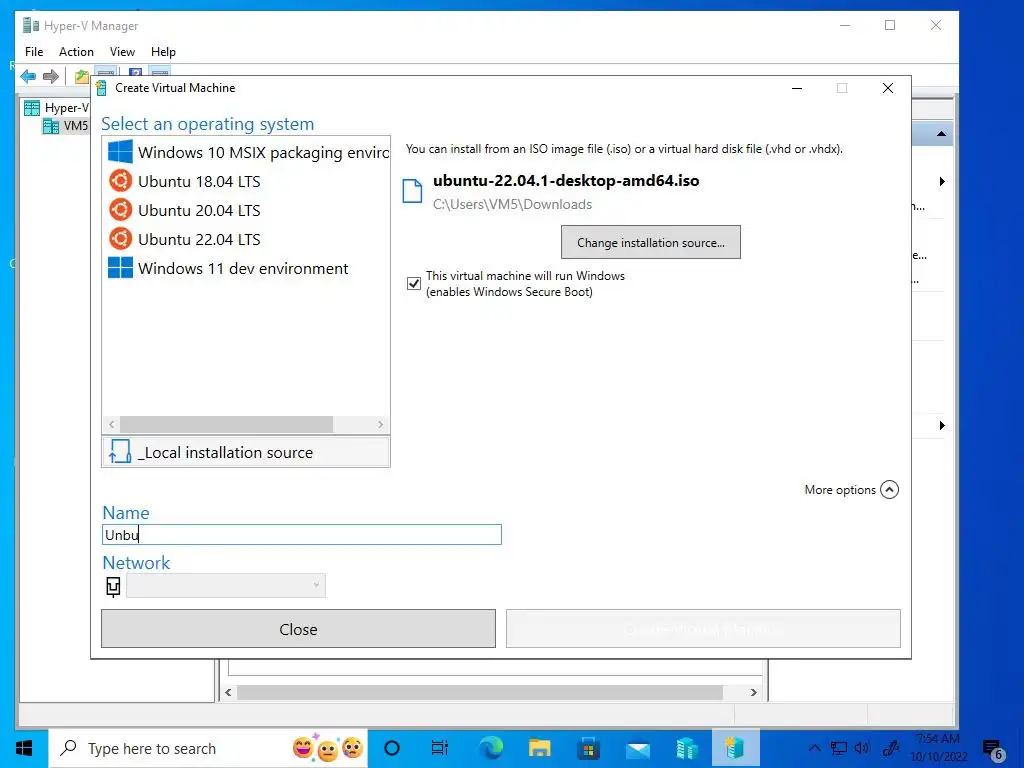This screenshot has width=1024, height=768.
Task: Click the Up one level folder toolbar icon
Action: 82,76
